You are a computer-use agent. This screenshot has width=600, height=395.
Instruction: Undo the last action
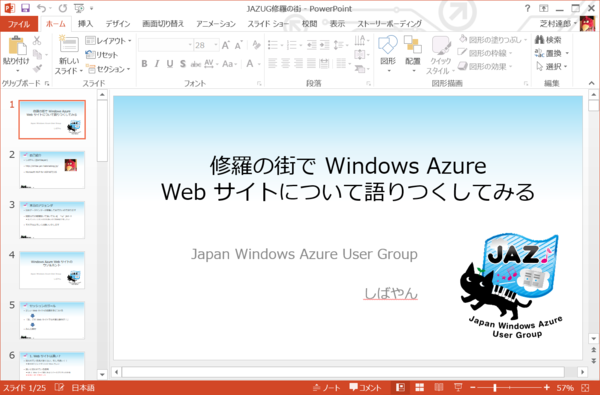tap(42, 8)
